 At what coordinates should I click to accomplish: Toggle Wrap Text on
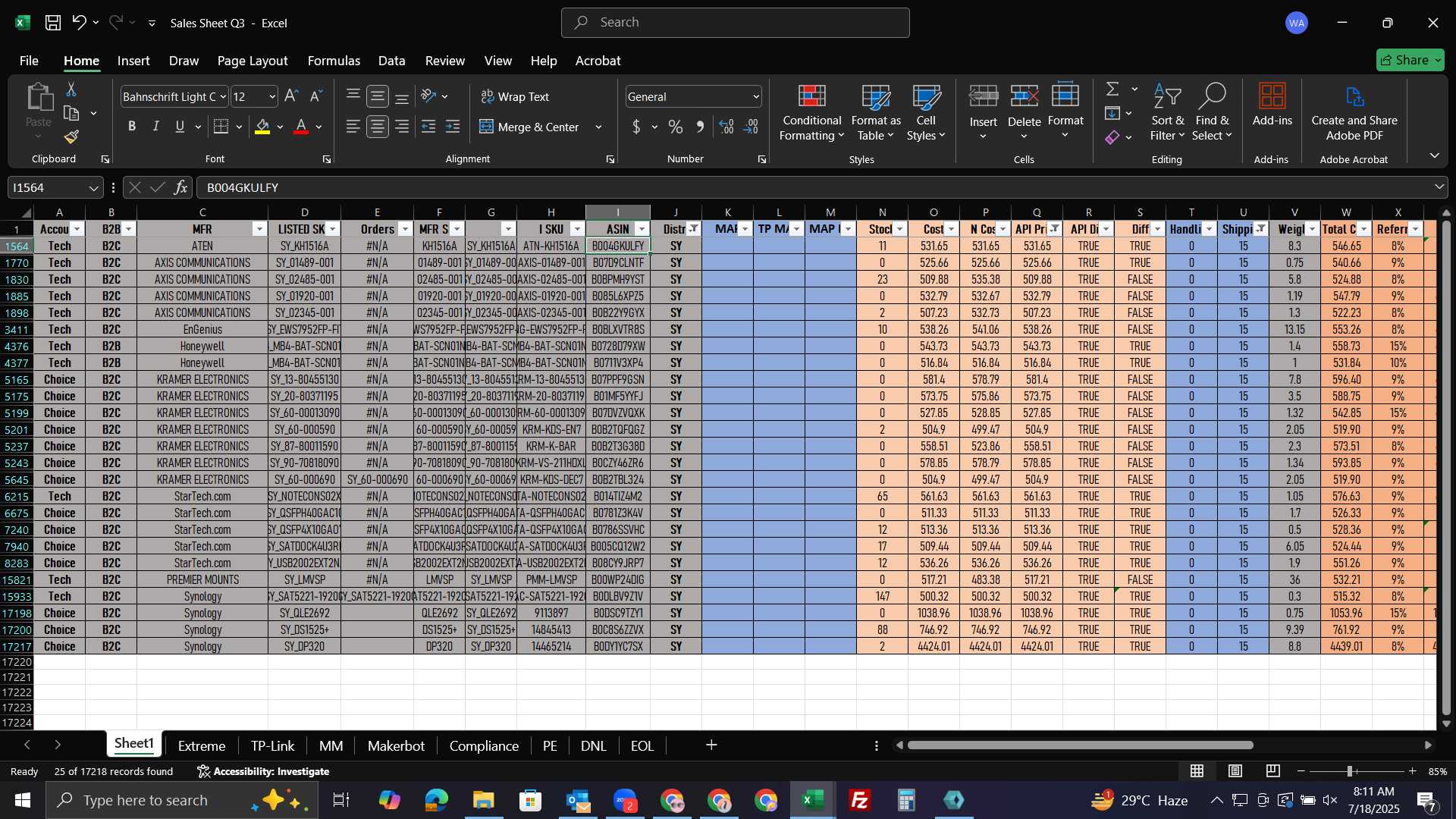[x=516, y=96]
